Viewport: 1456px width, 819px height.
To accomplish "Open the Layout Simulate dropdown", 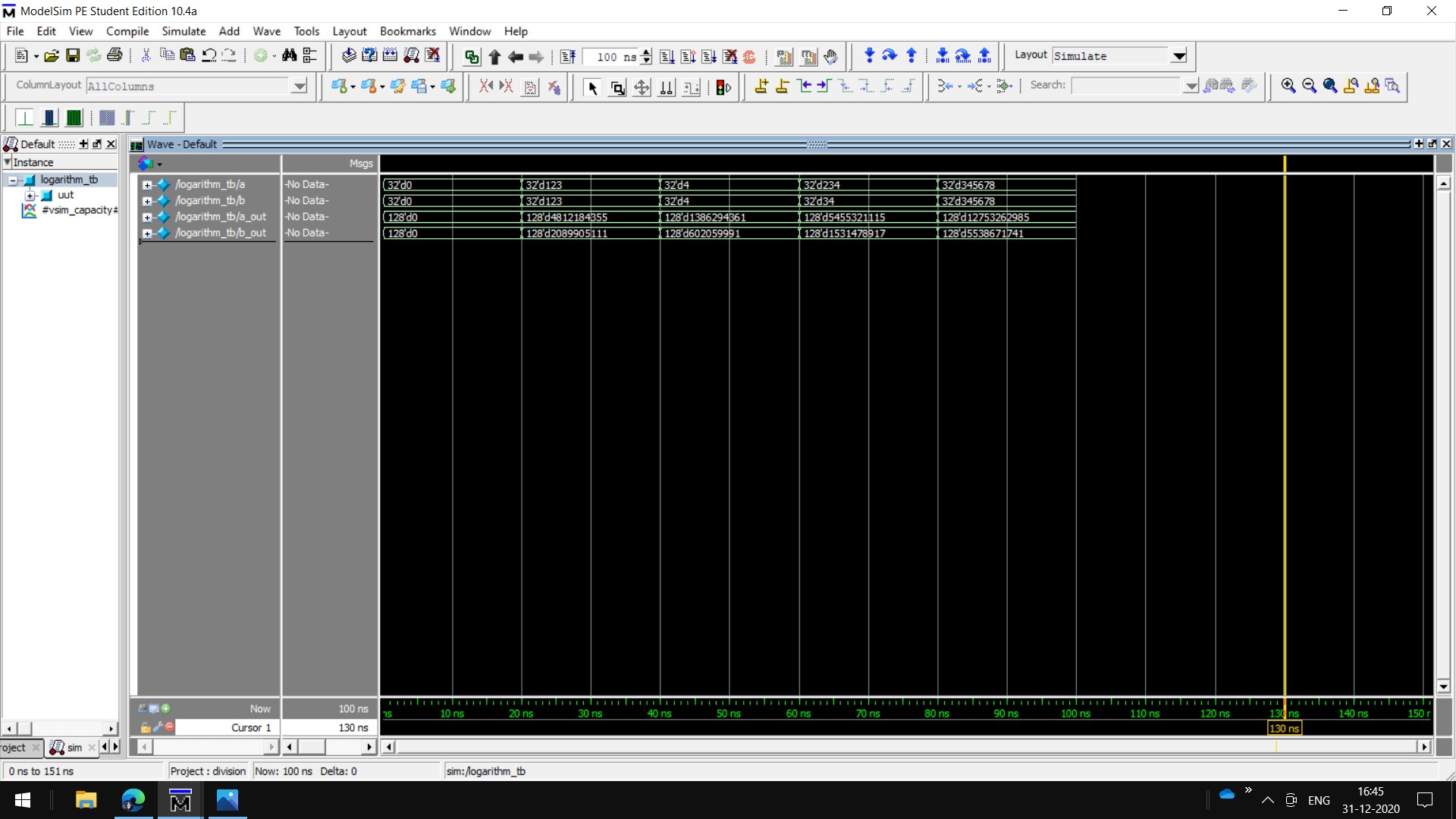I will tap(1178, 56).
